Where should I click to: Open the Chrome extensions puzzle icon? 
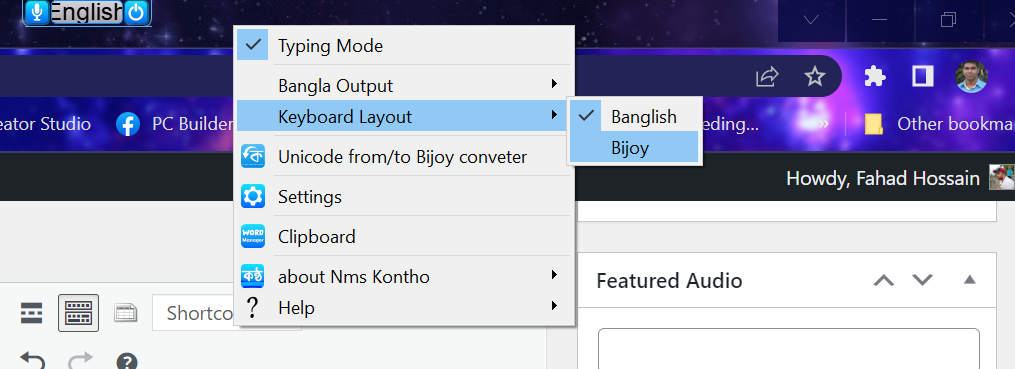[875, 77]
